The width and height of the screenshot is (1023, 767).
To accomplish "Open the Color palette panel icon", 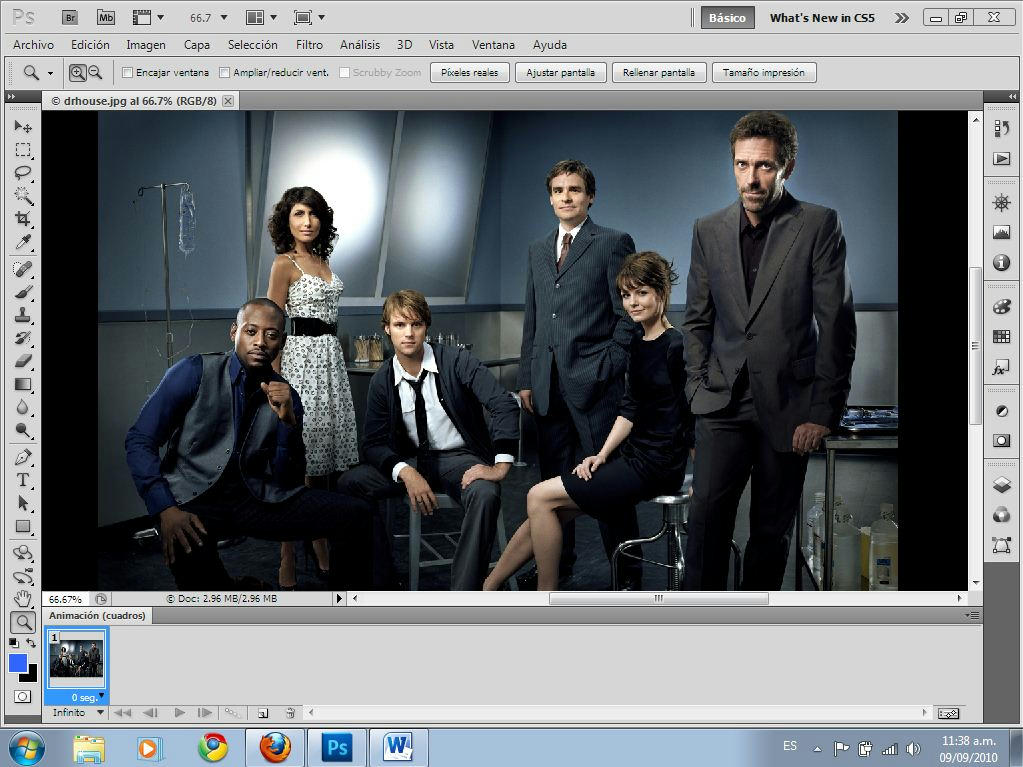I will (1001, 307).
